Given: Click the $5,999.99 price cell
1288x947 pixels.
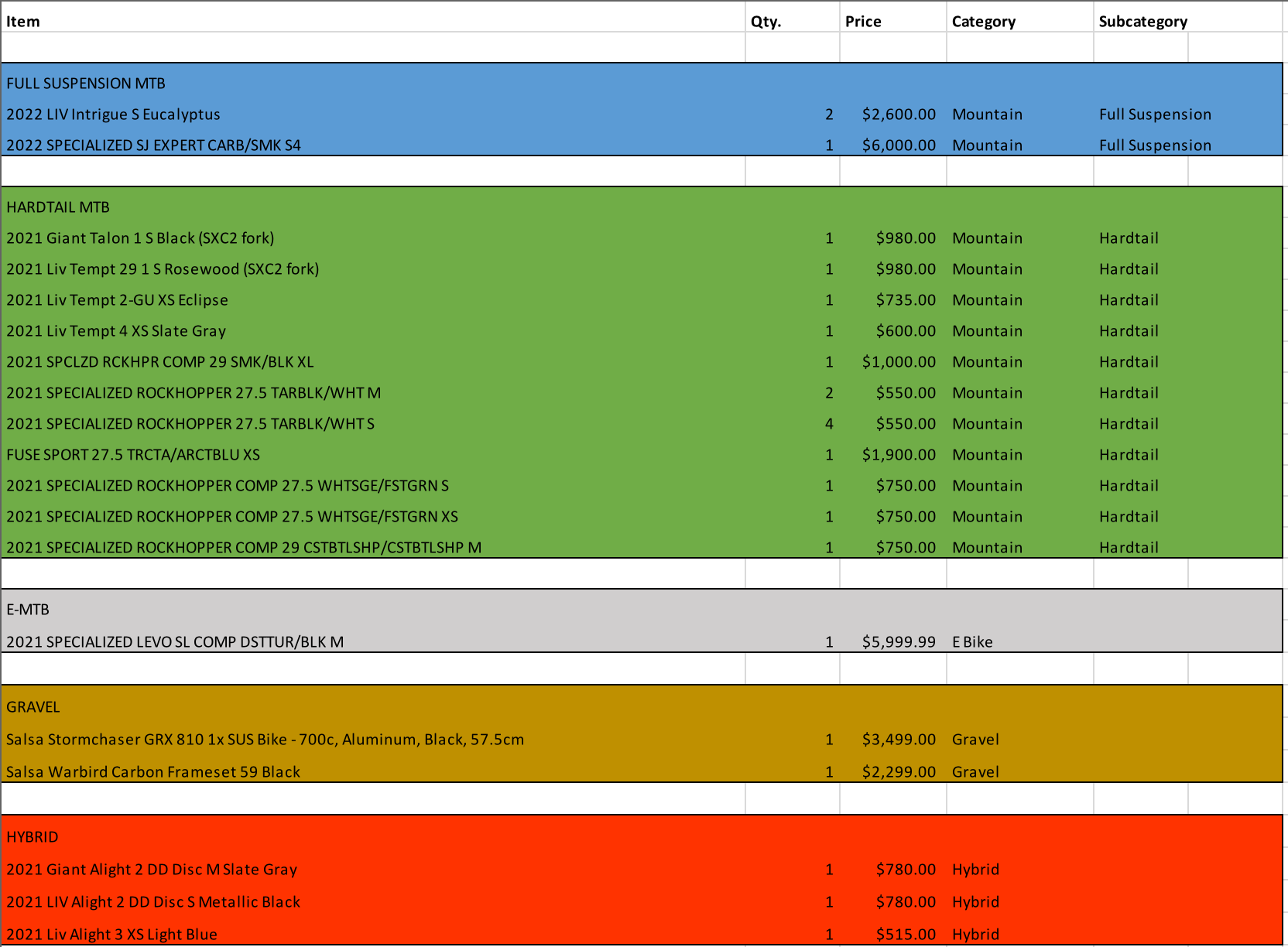Looking at the screenshot, I should (898, 642).
